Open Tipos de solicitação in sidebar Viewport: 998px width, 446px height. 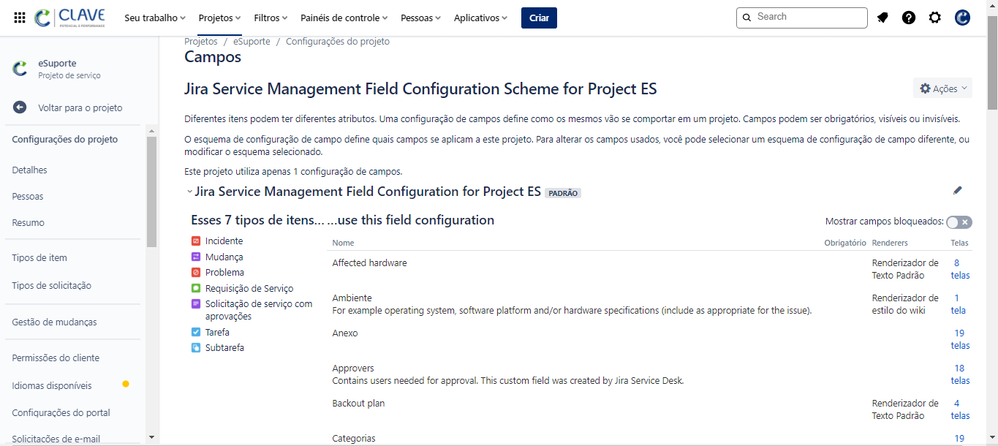coord(52,286)
